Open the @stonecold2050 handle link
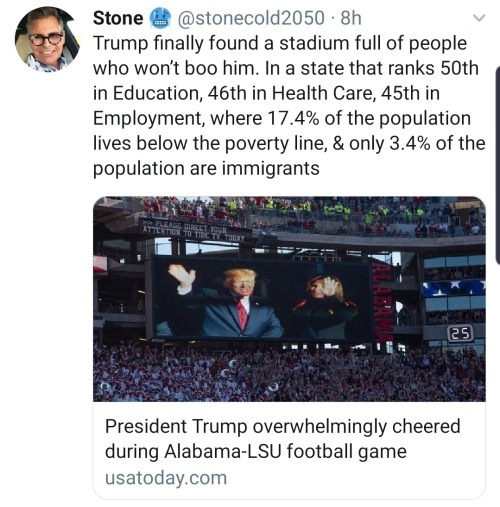The image size is (500, 507). point(251,18)
